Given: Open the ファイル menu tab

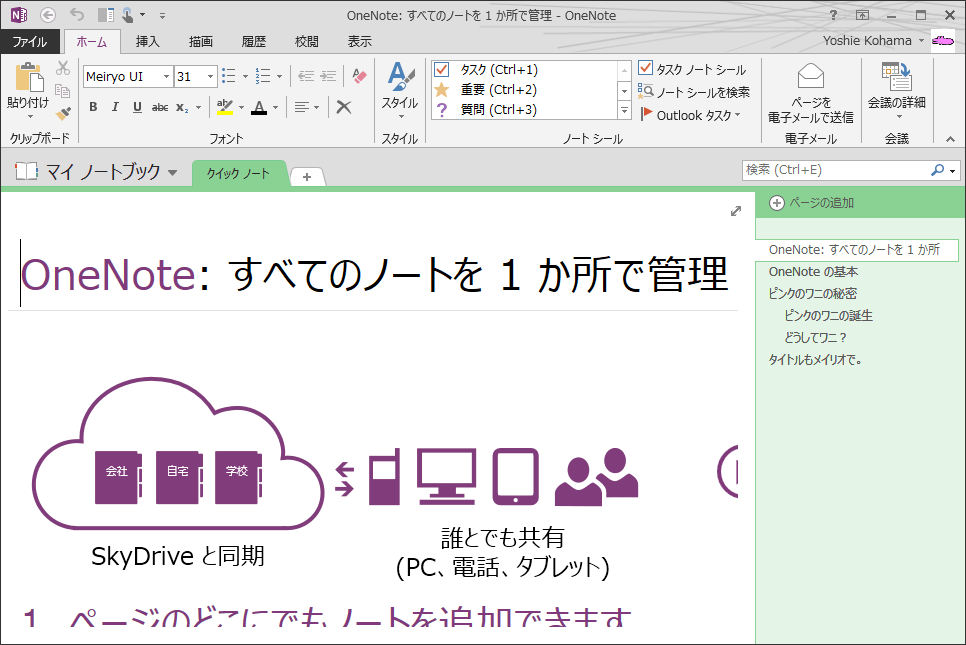Looking at the screenshot, I should [30, 41].
